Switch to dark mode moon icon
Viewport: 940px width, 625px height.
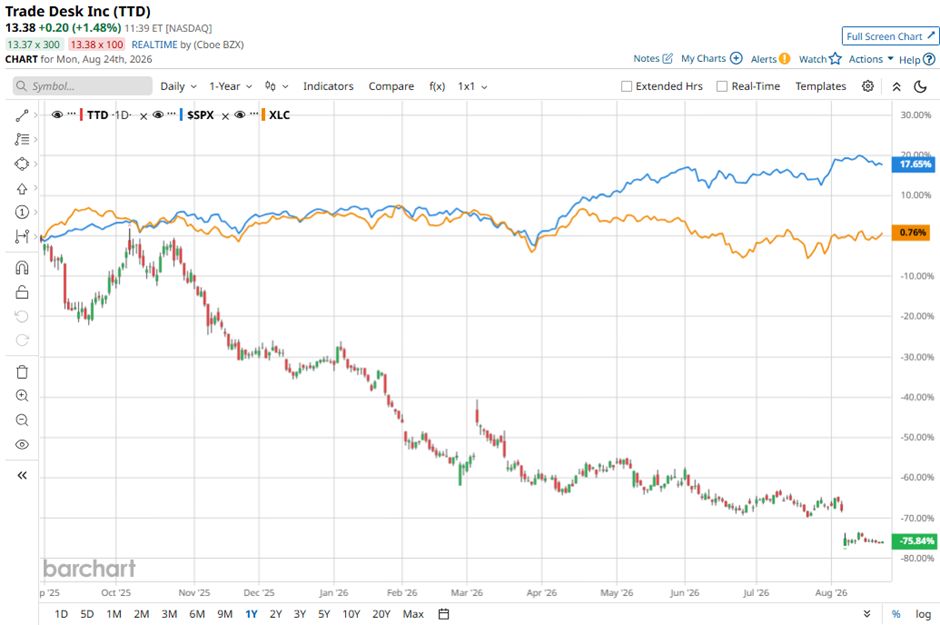920,87
